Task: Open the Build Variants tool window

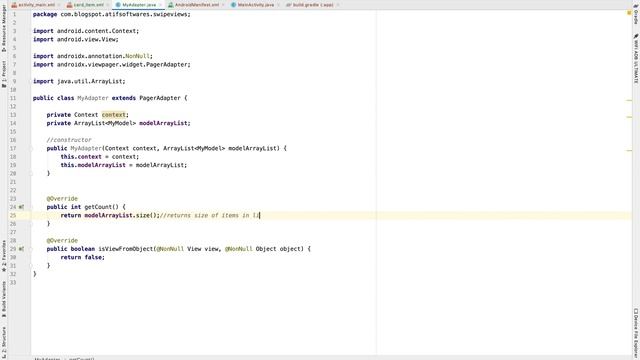Action: click(4, 299)
